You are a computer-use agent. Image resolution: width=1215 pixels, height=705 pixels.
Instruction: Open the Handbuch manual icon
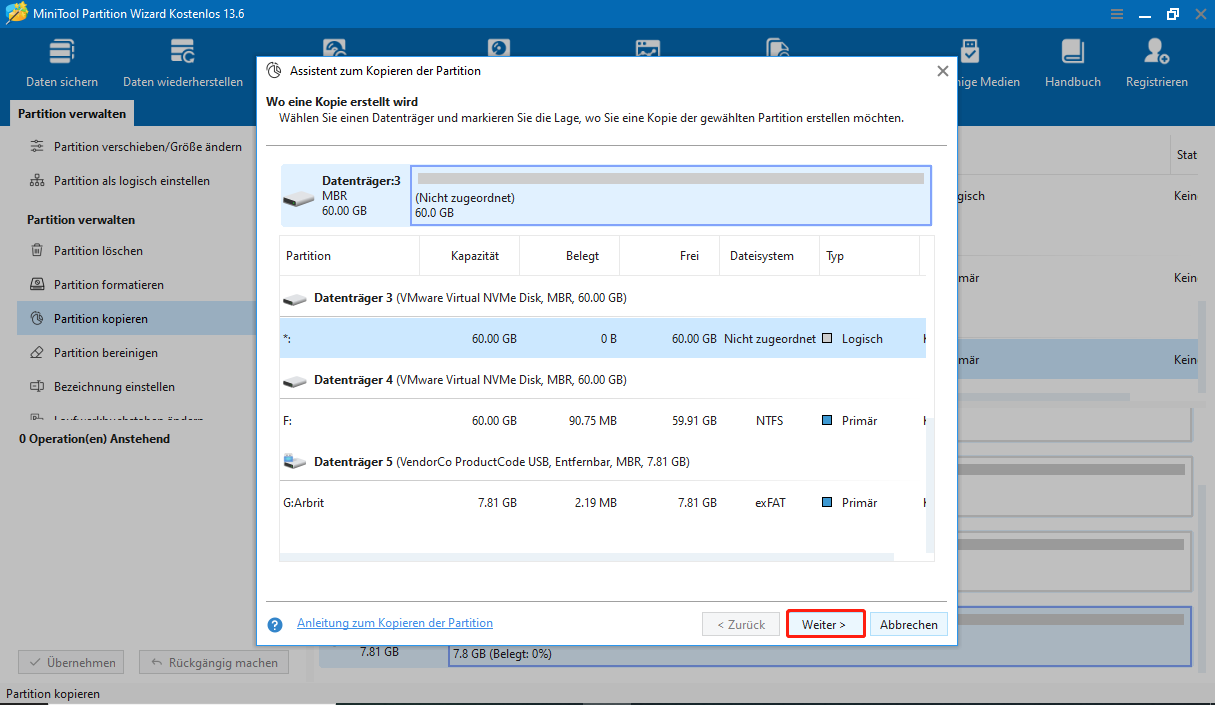[1073, 63]
